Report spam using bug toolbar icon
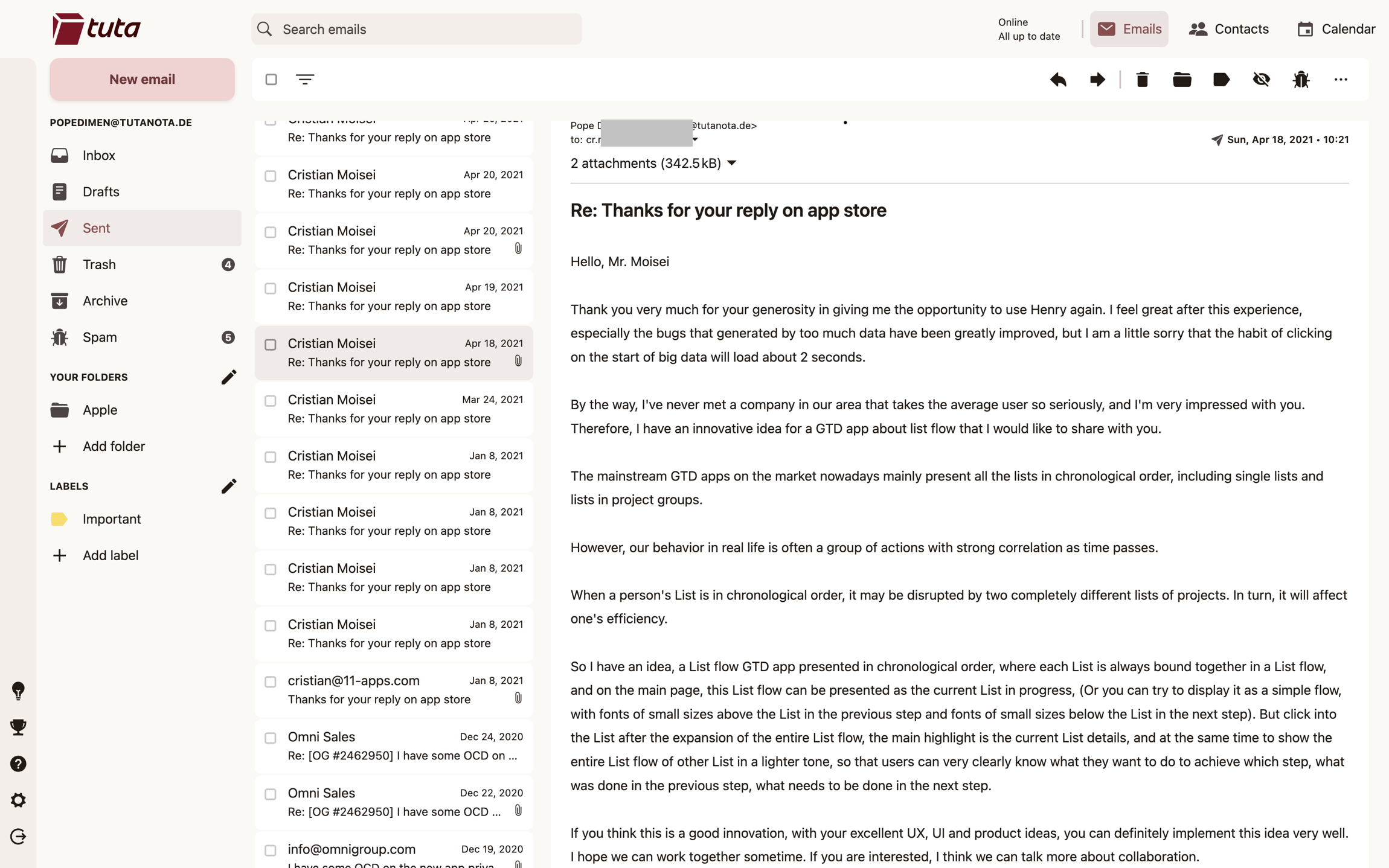 [x=1301, y=80]
